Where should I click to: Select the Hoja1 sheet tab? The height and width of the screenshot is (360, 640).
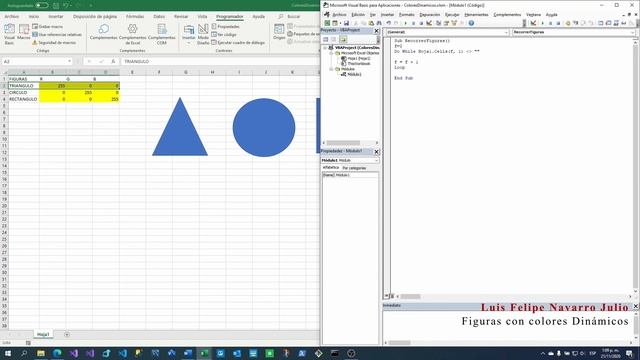43,334
